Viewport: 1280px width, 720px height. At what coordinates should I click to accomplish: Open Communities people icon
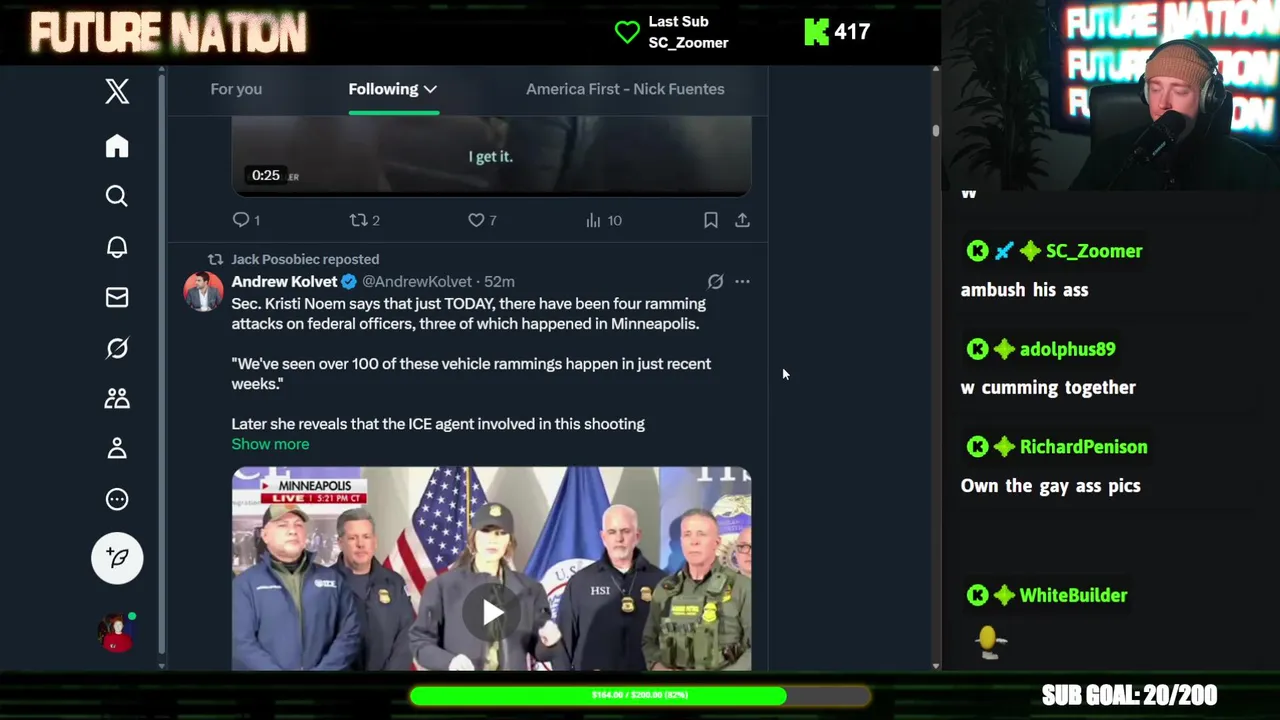pos(117,398)
